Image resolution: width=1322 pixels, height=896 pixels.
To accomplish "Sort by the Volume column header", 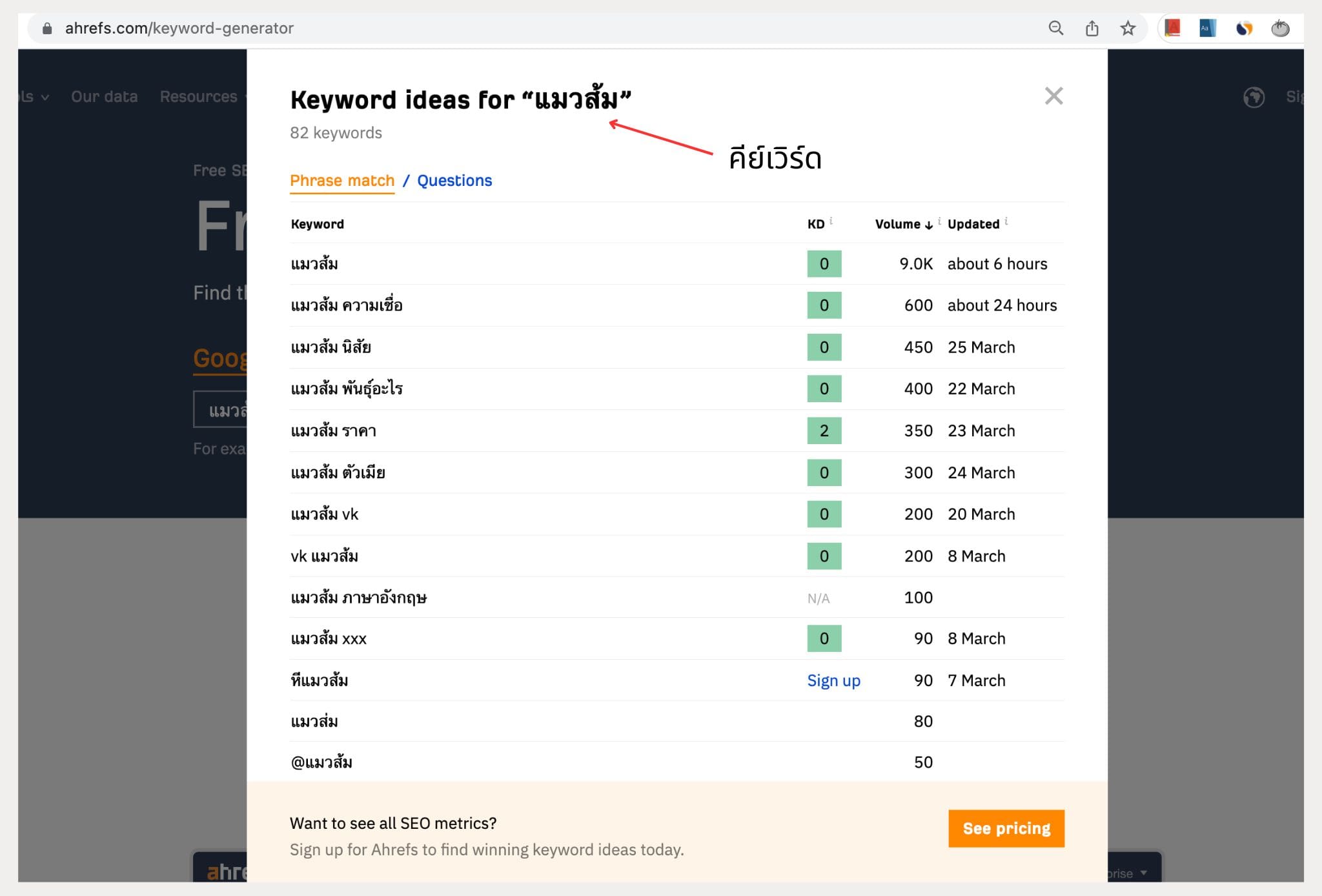I will (x=904, y=224).
